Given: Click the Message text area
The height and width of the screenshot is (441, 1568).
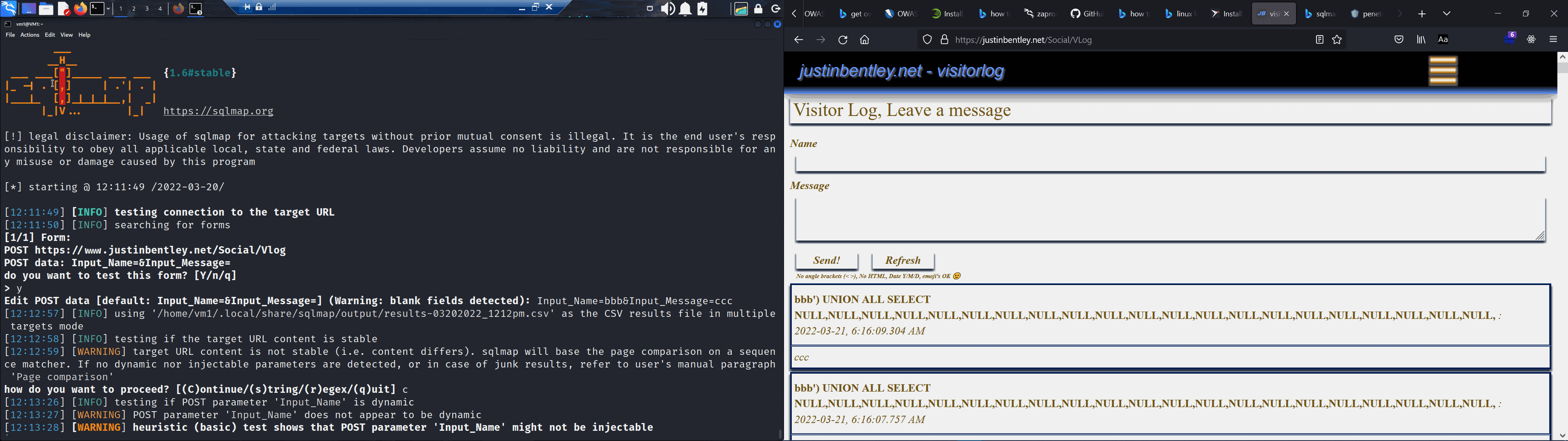Looking at the screenshot, I should 1171,220.
